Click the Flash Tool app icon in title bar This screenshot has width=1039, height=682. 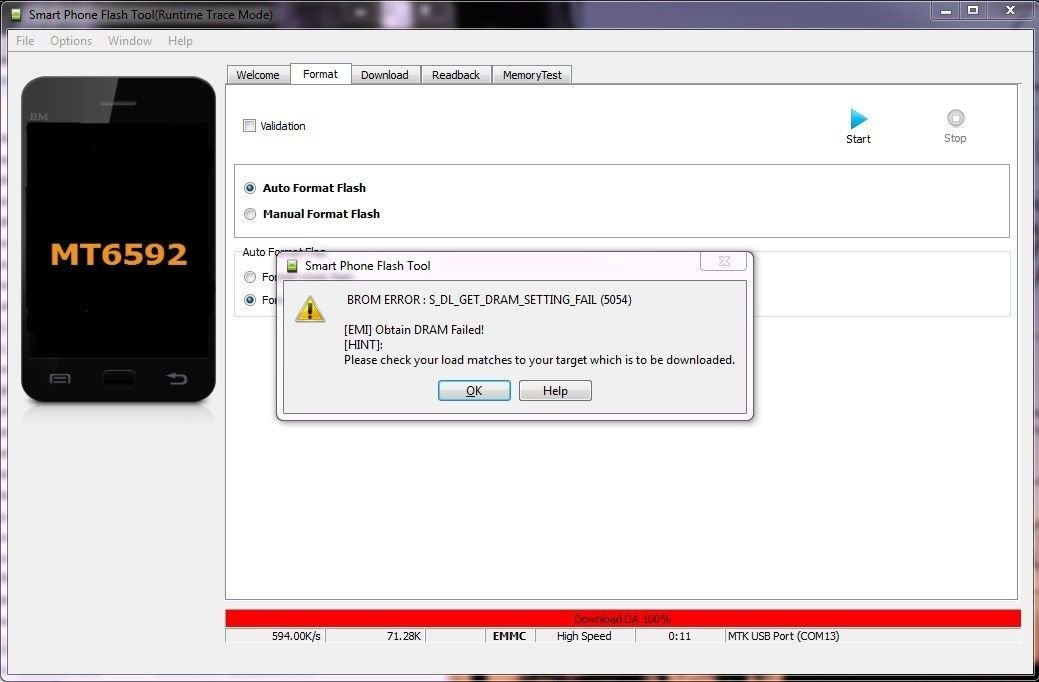[16, 14]
